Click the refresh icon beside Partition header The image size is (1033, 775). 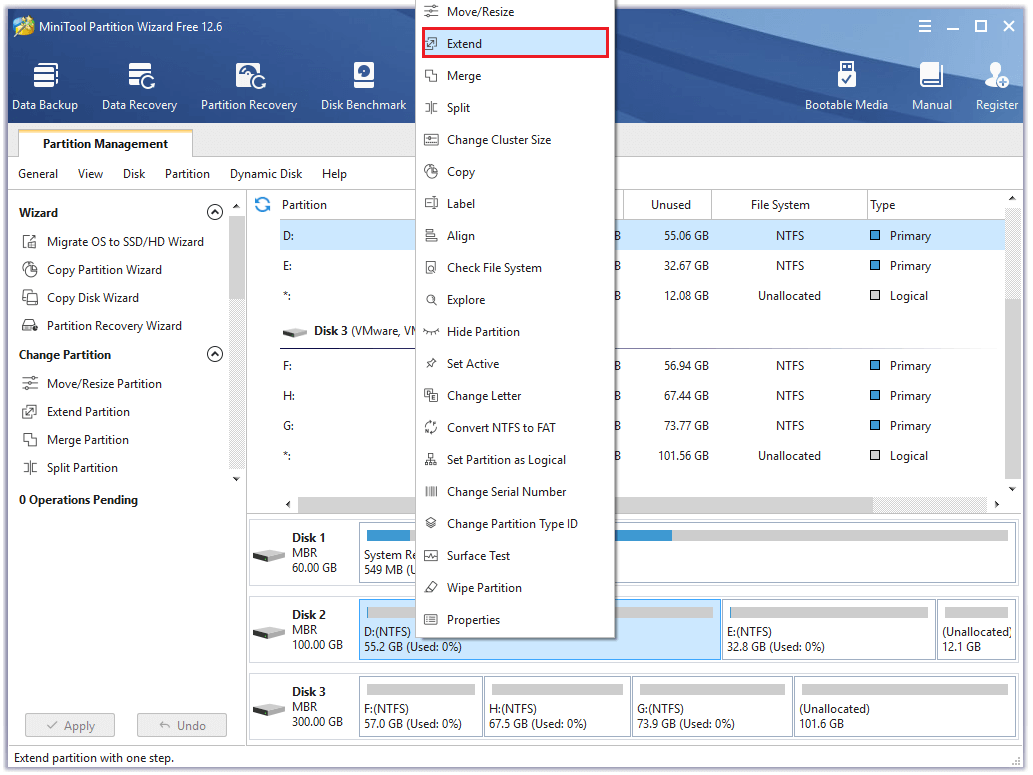[263, 205]
